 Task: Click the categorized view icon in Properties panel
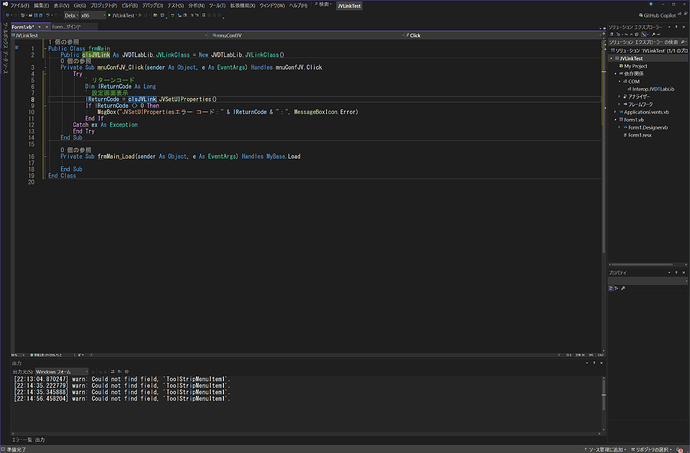[611, 288]
